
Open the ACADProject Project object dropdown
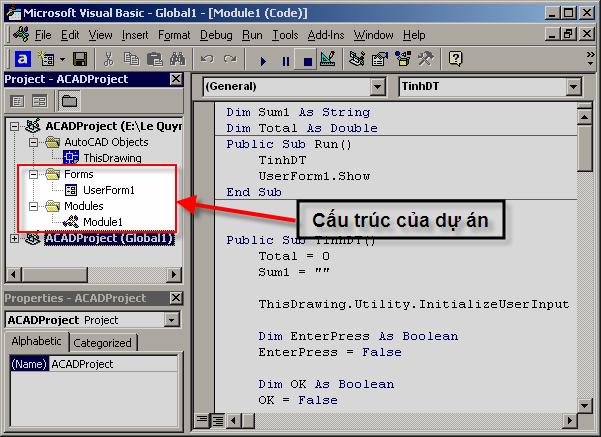171,320
